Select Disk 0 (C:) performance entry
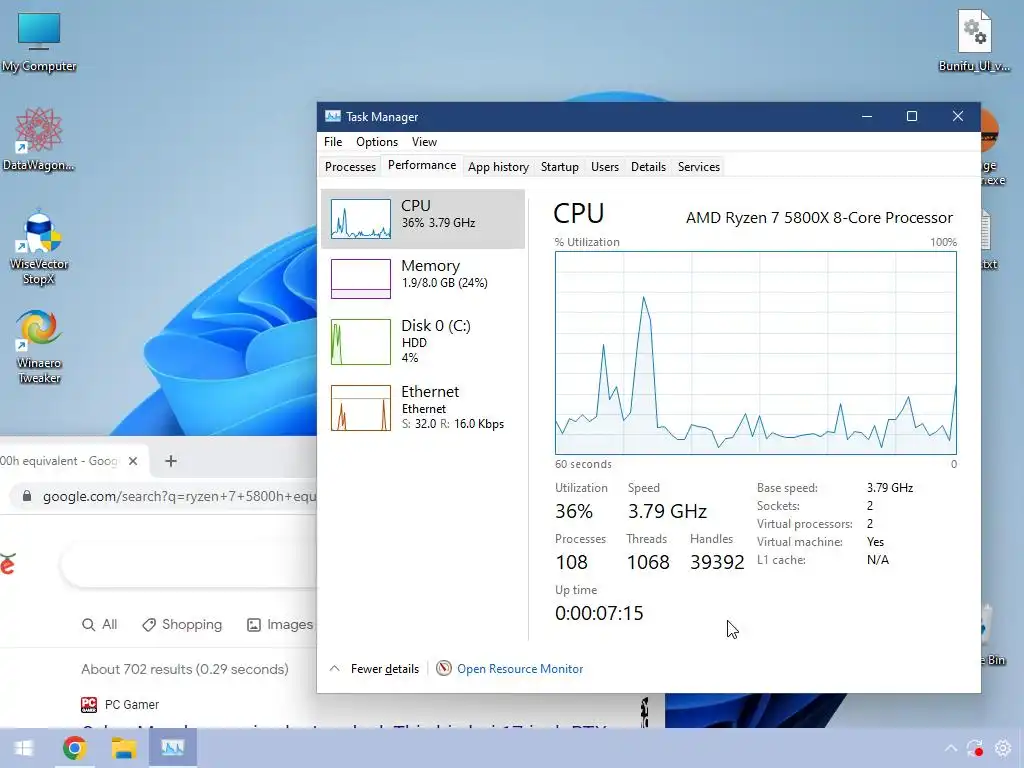 tap(423, 341)
